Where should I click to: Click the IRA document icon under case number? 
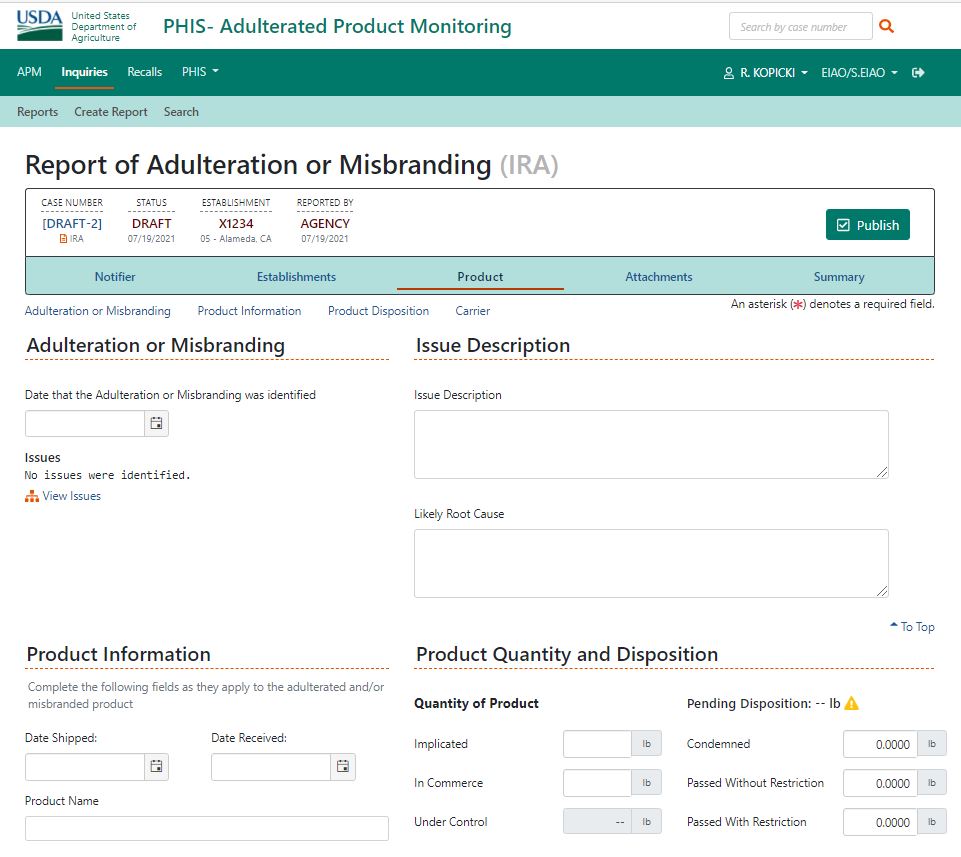(x=64, y=239)
